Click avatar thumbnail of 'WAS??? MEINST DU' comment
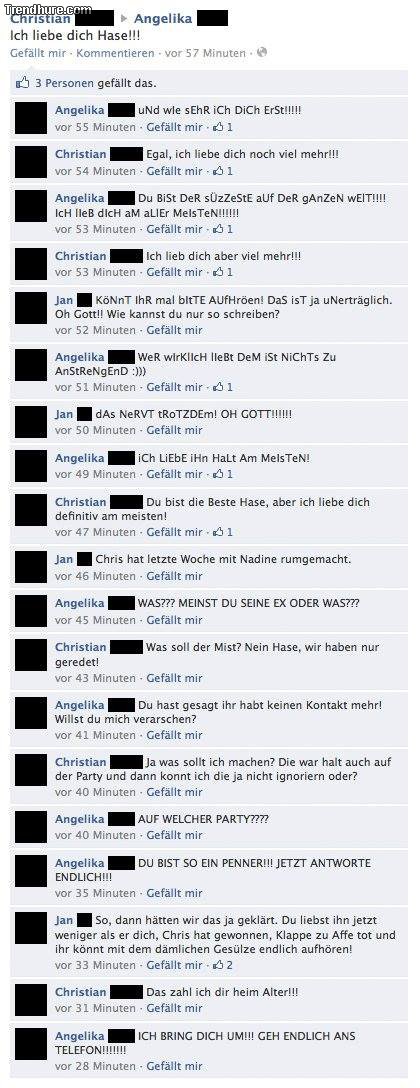Image resolution: width=420 pixels, height=1088 pixels. (31, 611)
